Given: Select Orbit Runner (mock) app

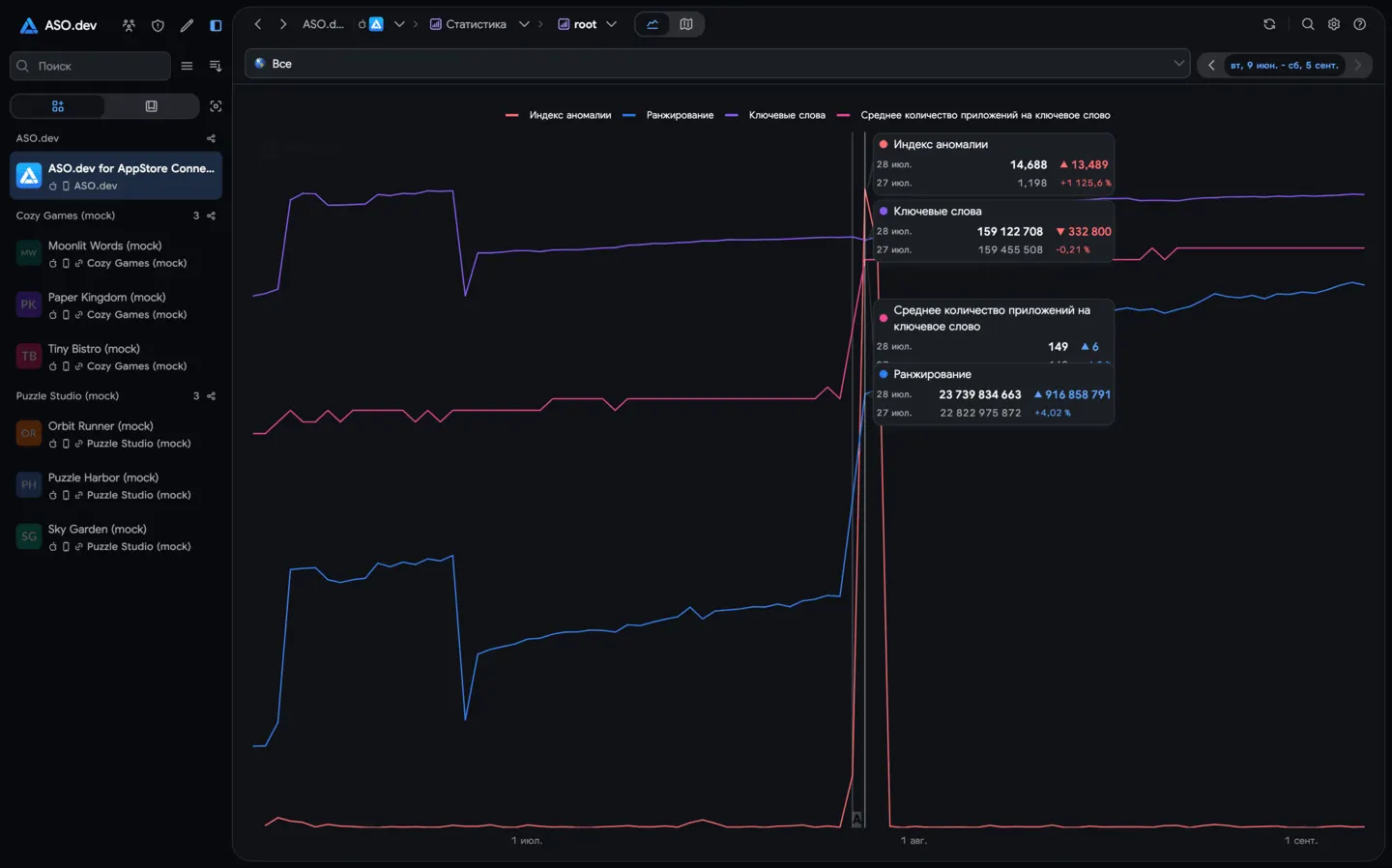Looking at the screenshot, I should click(x=116, y=434).
